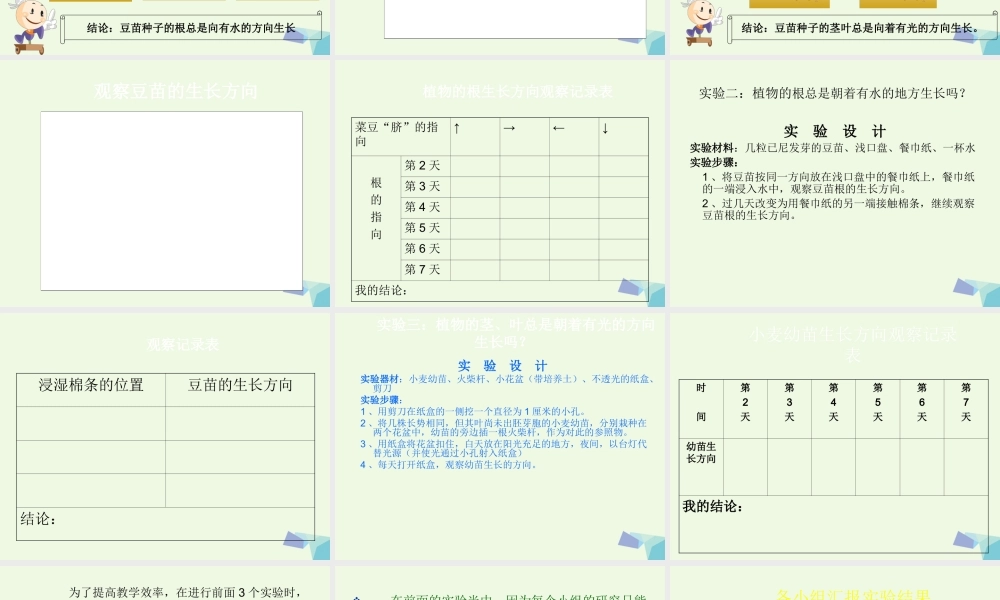Click the black 实验步骤 label in 实验二 slide
1000x600 pixels.
pyautogui.click(x=714, y=163)
